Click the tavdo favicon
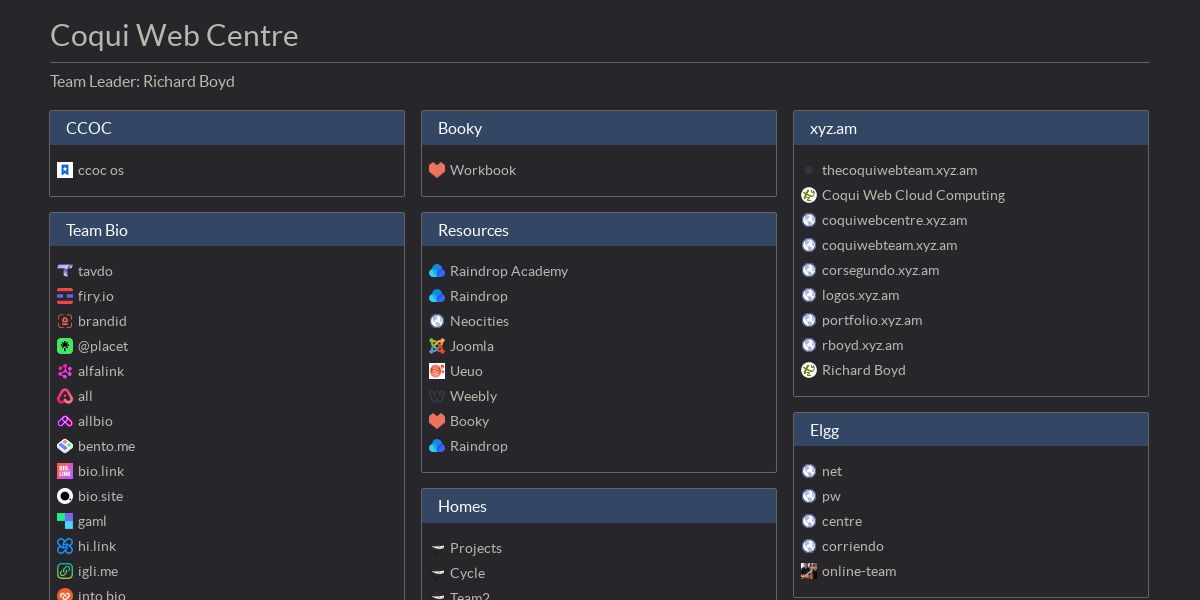 65,271
